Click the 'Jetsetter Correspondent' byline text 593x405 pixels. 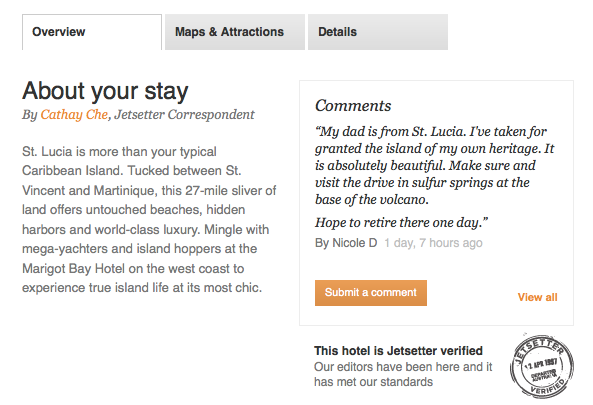click(184, 115)
